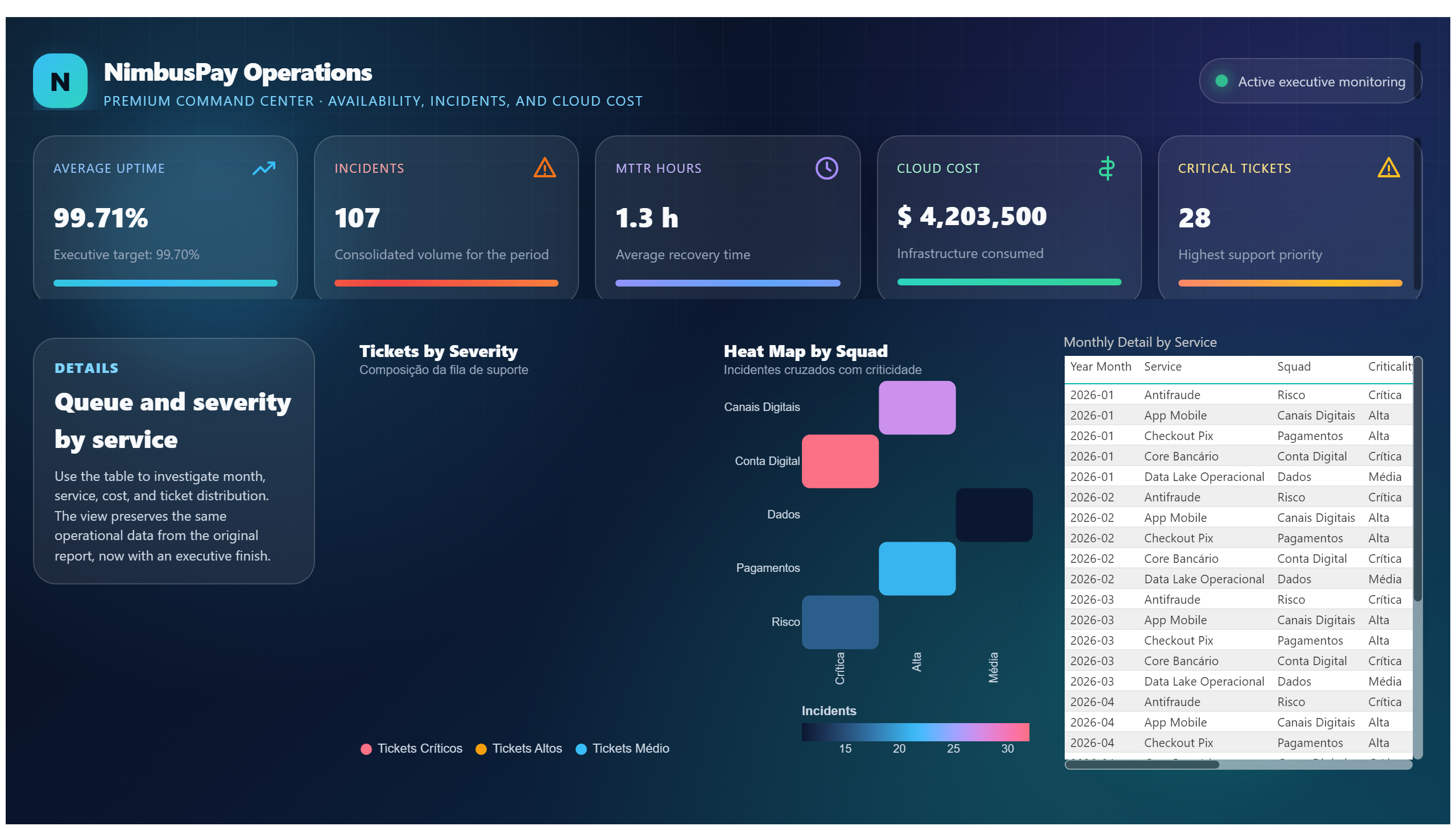Screen dimensions: 1456x830
Task: Click the Incidents heat map color scale
Action: (915, 732)
